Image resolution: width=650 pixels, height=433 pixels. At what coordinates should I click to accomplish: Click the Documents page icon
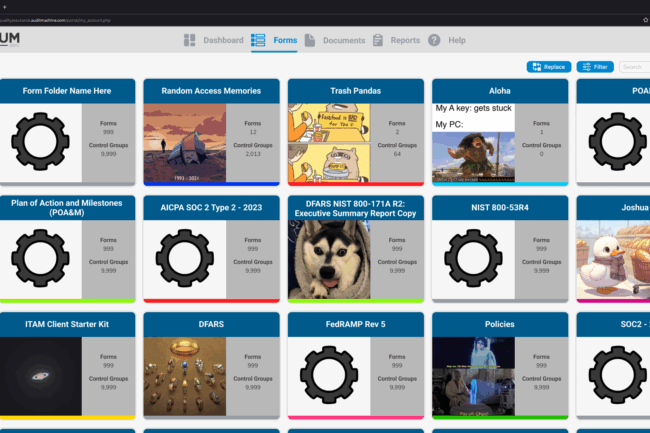click(311, 40)
